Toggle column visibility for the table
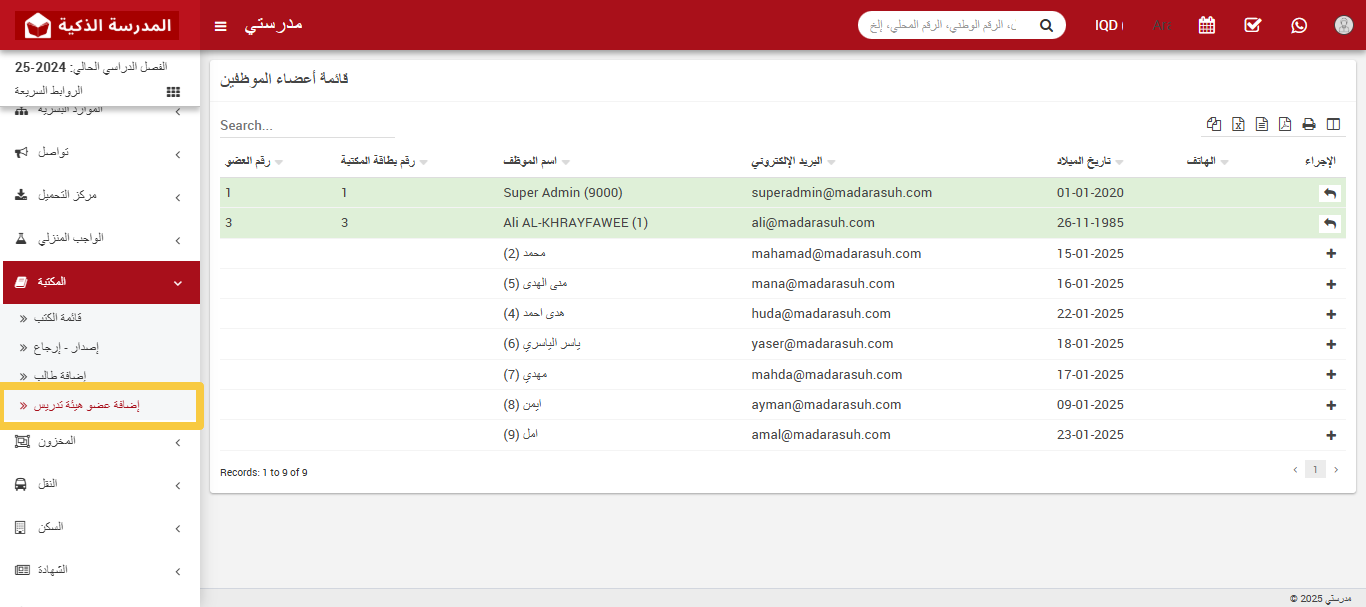1366x607 pixels. pos(1333,124)
